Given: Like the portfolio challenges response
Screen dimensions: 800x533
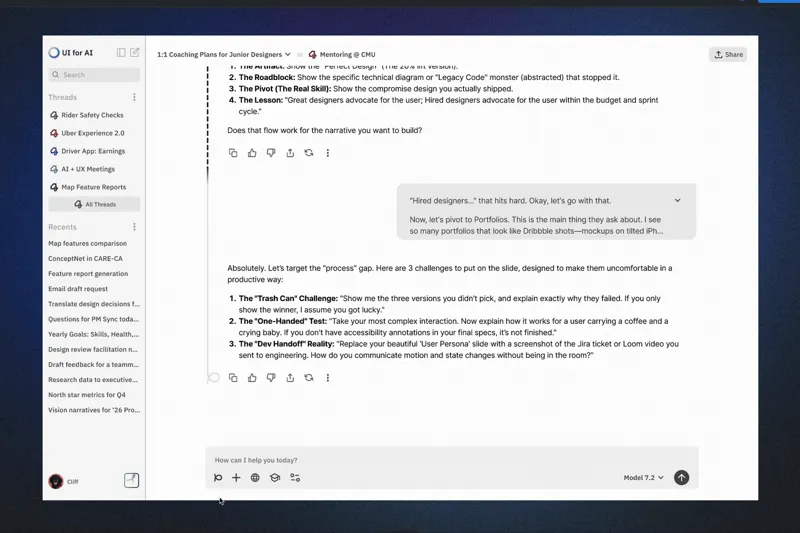Looking at the screenshot, I should coord(252,378).
